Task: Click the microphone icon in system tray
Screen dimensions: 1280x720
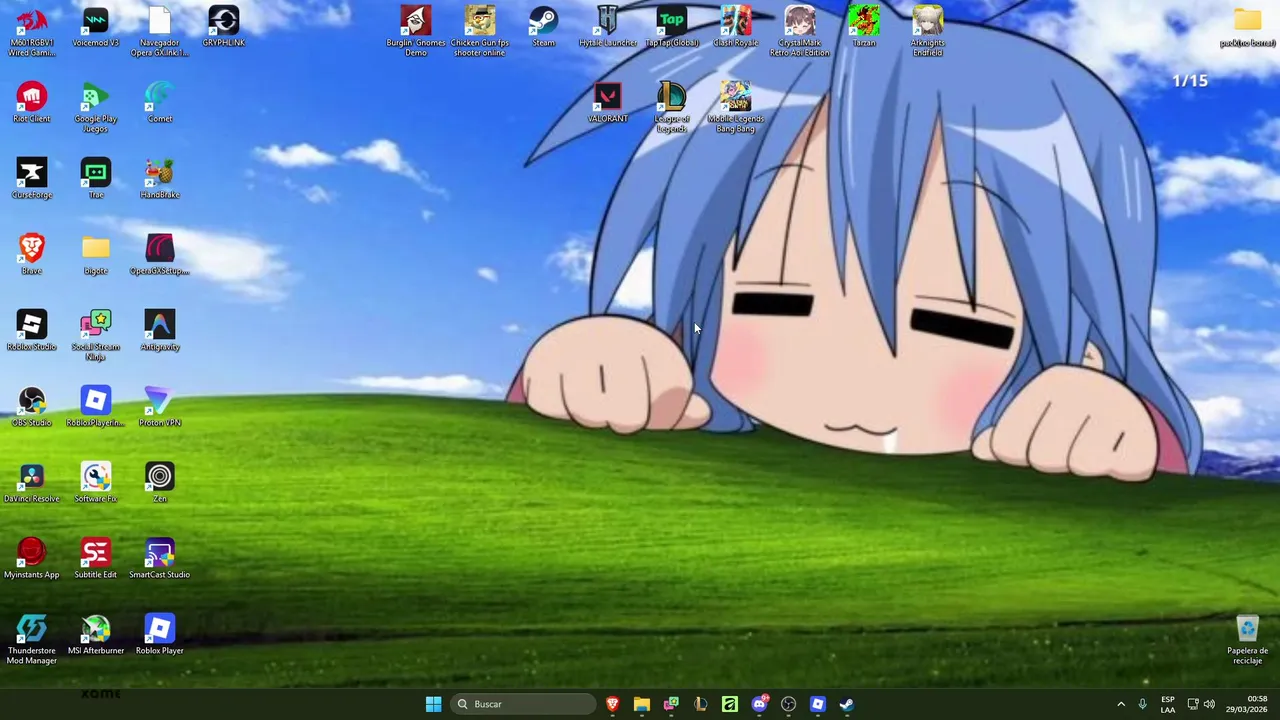Action: (1142, 704)
